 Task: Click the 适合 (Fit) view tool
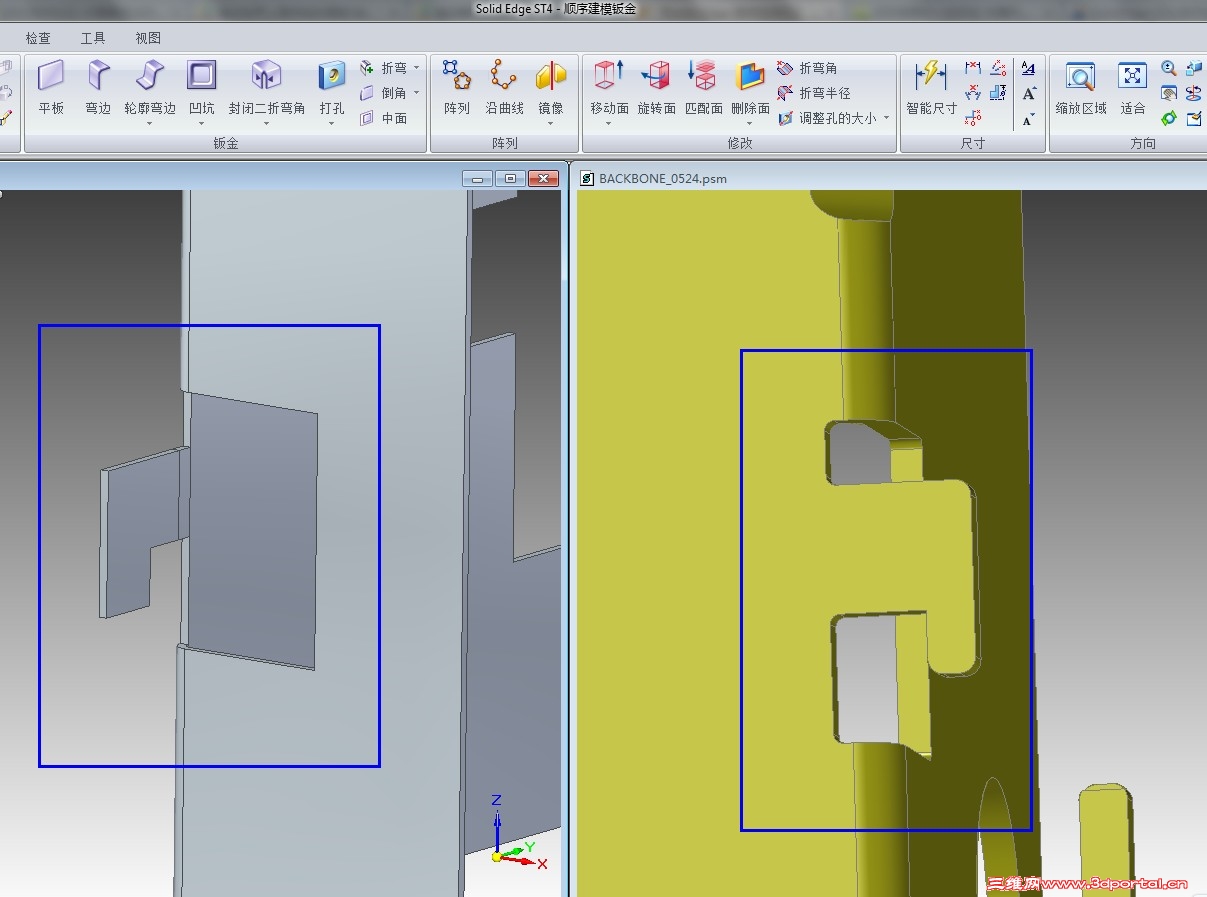1132,87
